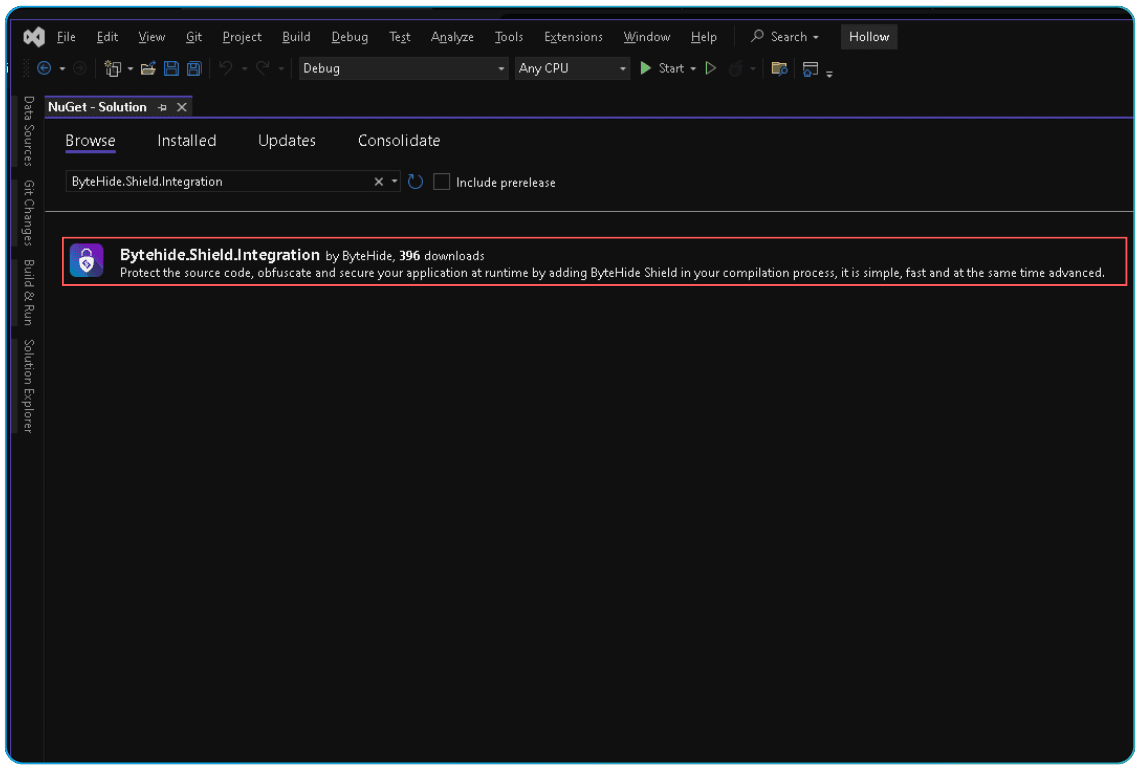
Task: Save the current file with single disk icon
Action: (x=172, y=68)
